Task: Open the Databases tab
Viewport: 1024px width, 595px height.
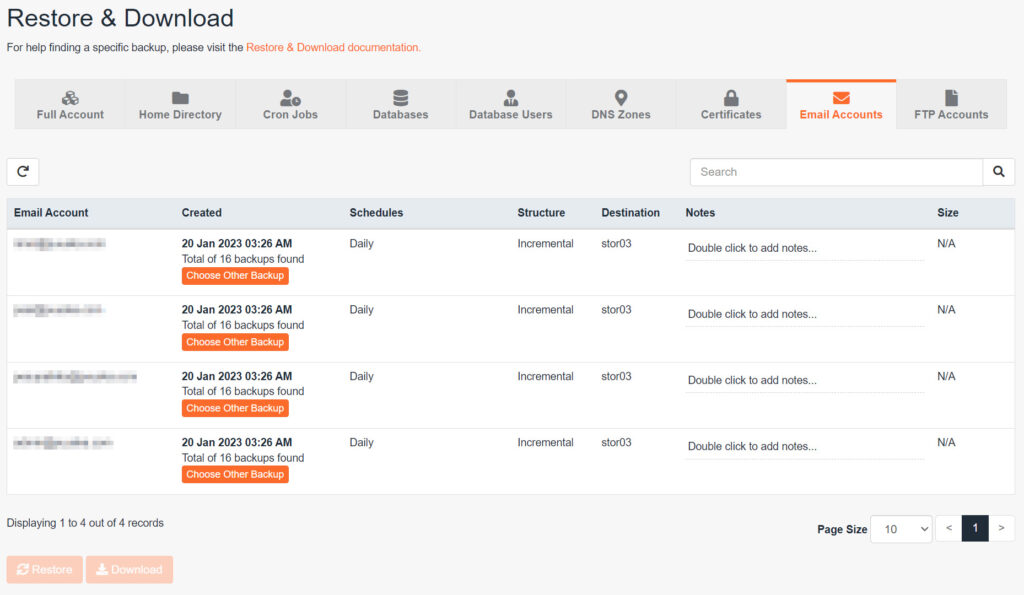Action: click(400, 105)
